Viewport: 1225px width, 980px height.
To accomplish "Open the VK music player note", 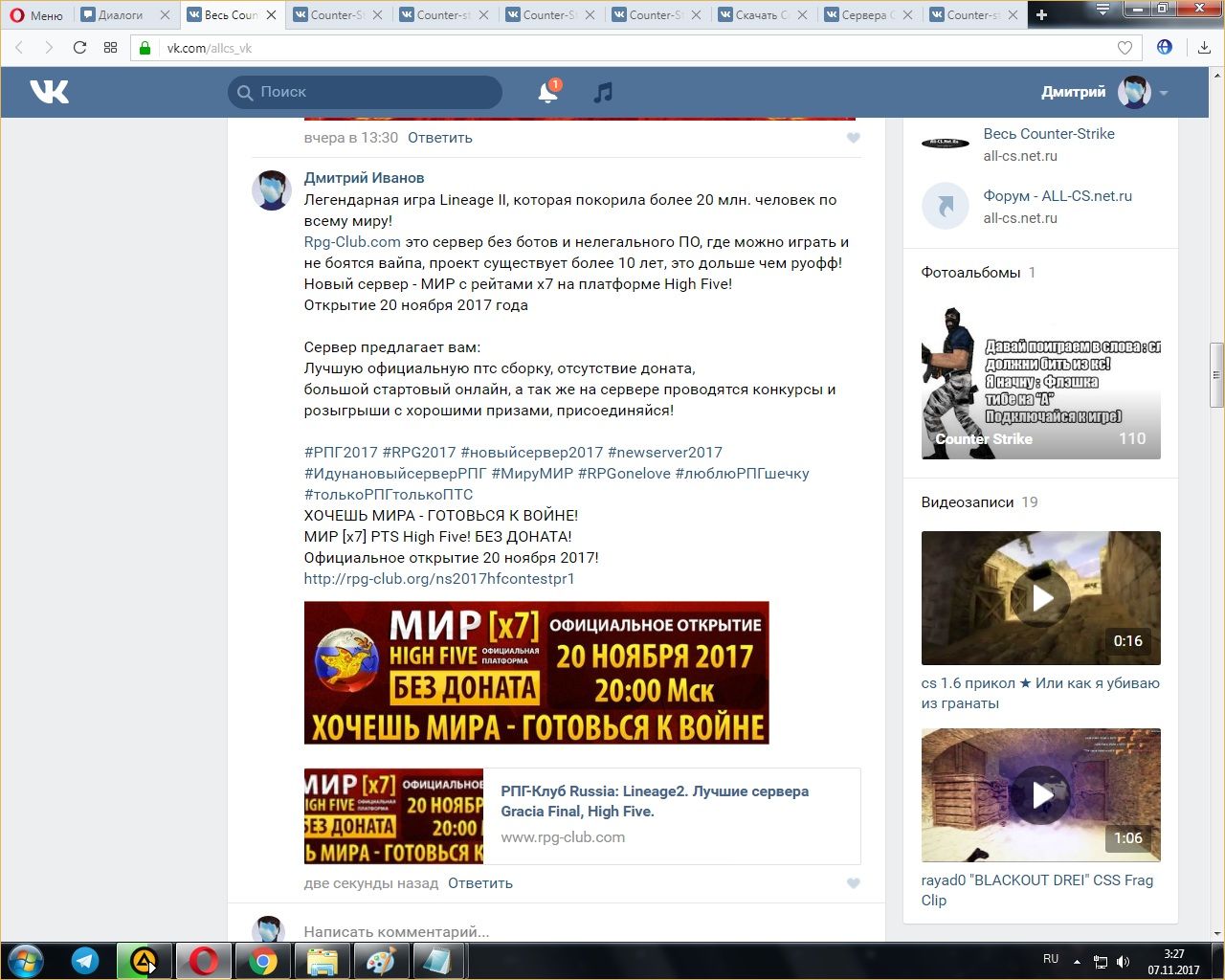I will [x=602, y=92].
